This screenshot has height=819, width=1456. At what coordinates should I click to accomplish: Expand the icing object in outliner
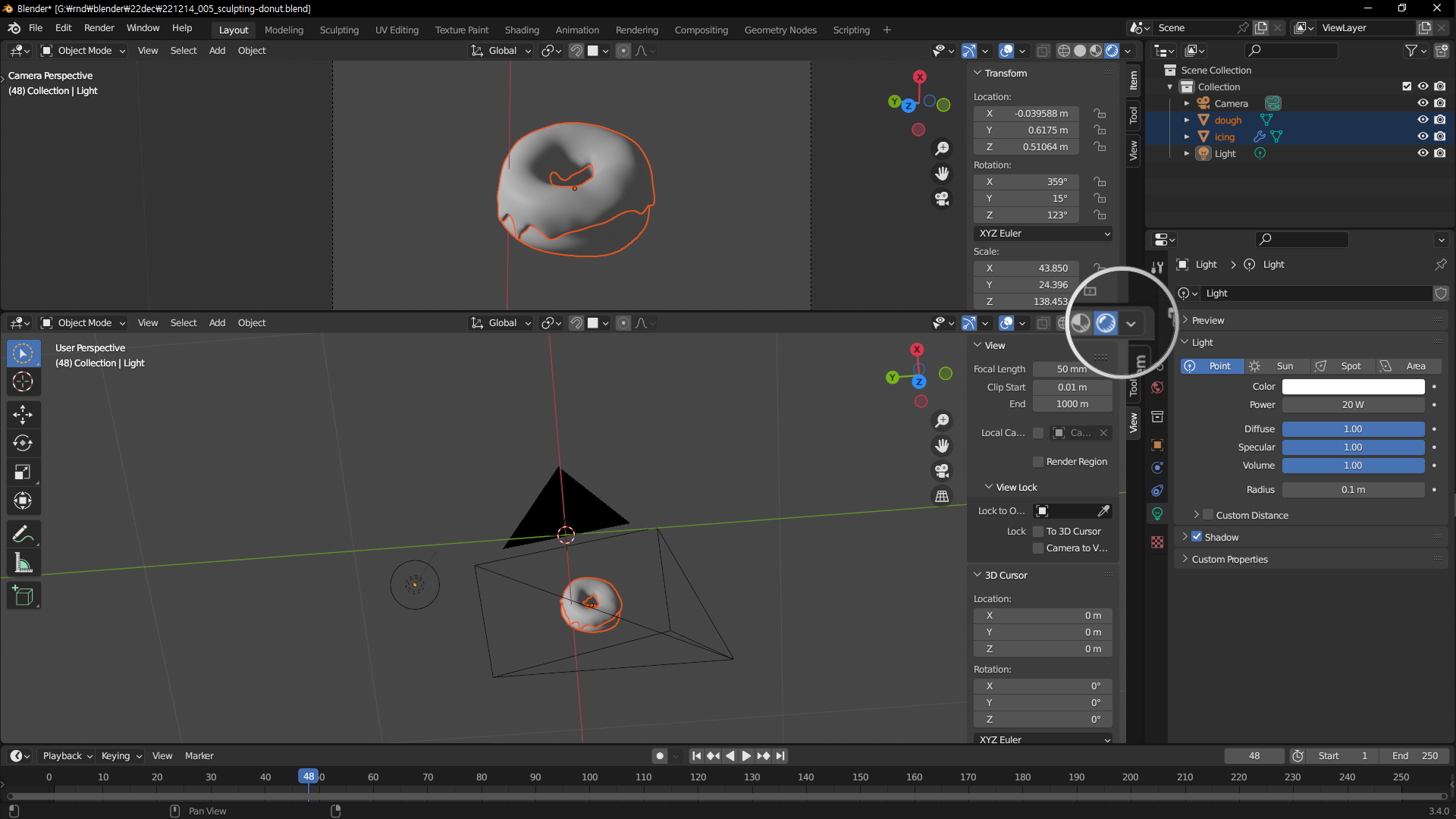[x=1187, y=137]
